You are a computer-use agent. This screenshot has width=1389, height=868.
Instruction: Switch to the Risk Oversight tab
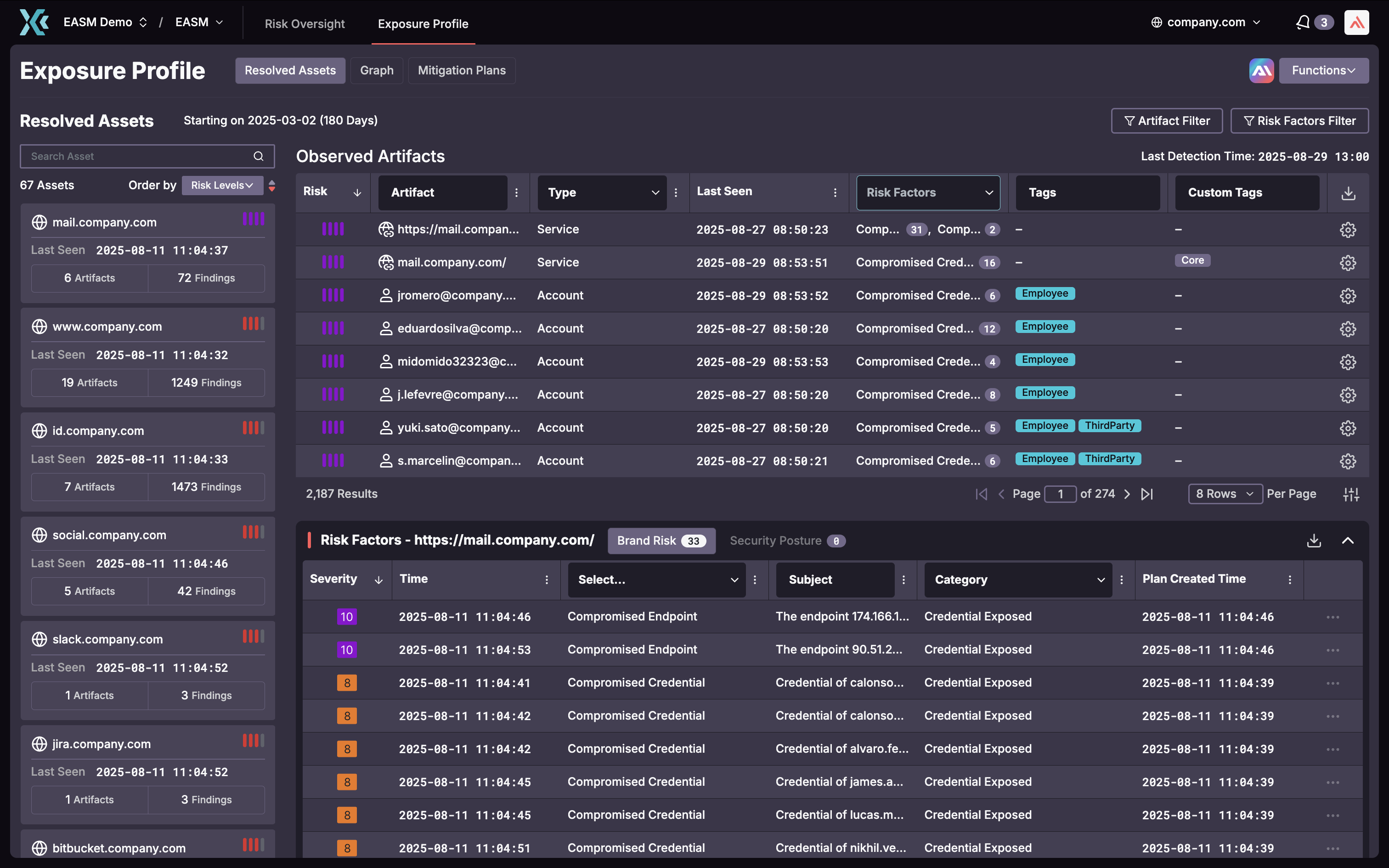[304, 23]
